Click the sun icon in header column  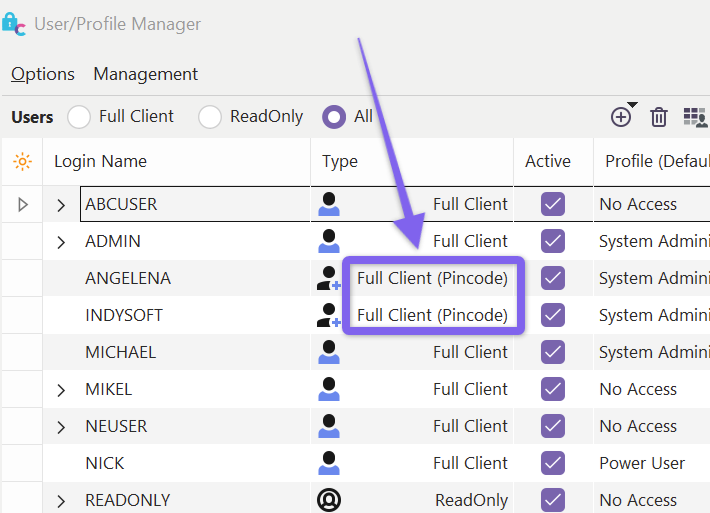22,161
